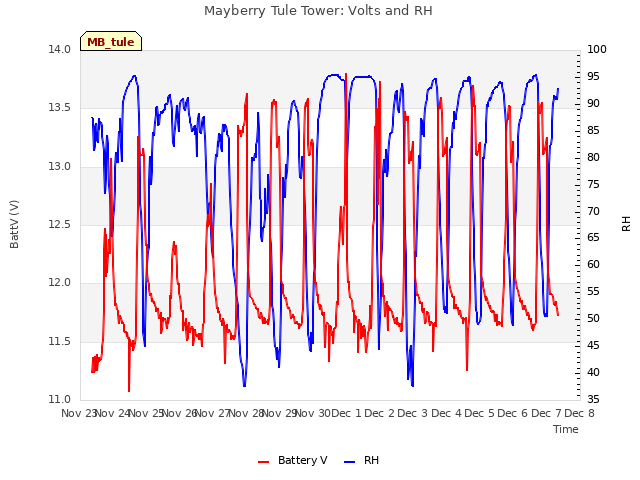The width and height of the screenshot is (640, 480).
Task: Click the RH right axis label
Action: click(x=626, y=224)
